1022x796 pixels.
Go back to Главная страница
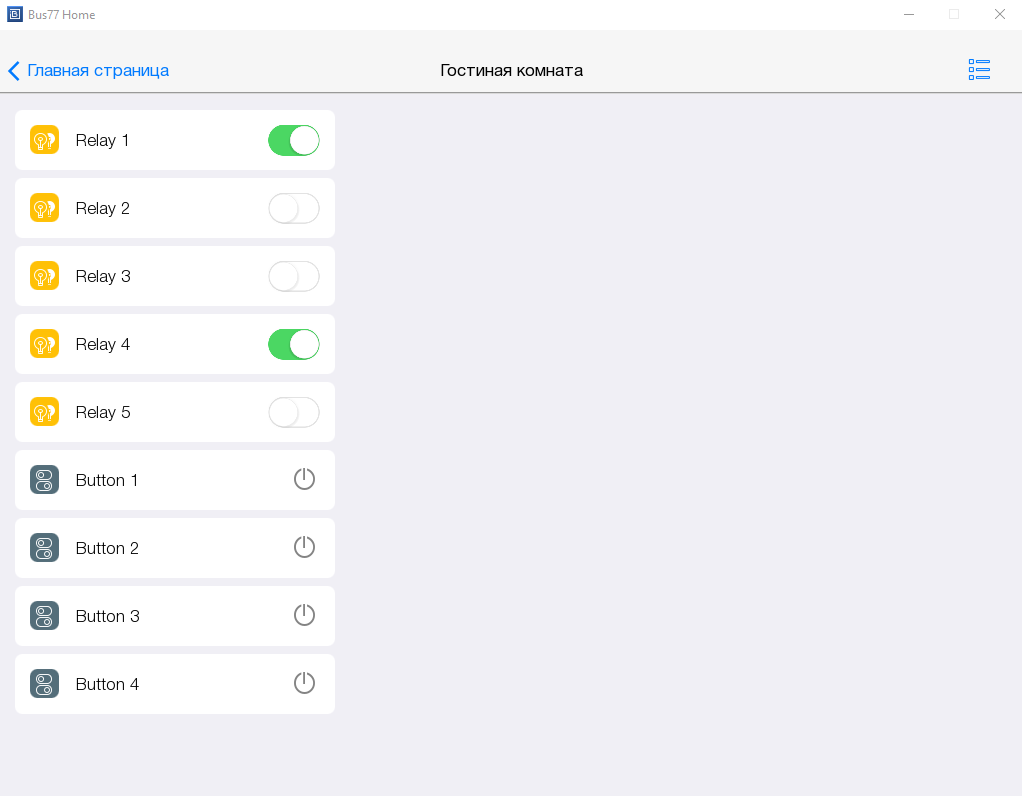pos(97,70)
